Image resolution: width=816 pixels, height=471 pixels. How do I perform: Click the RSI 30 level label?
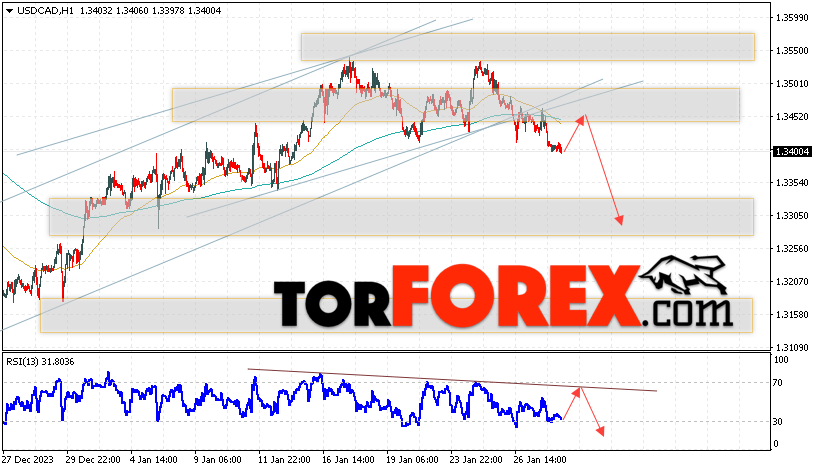click(x=778, y=422)
